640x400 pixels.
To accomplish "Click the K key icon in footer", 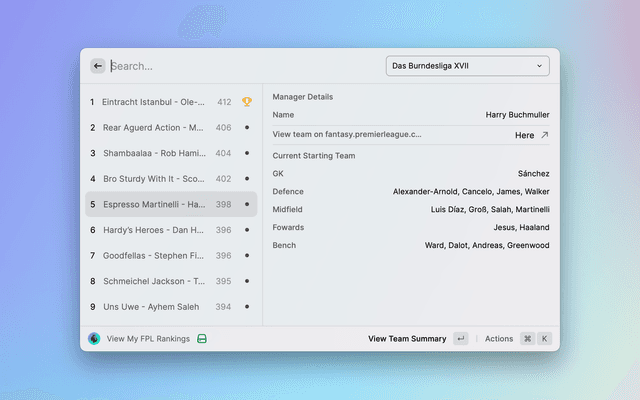I will pyautogui.click(x=545, y=339).
